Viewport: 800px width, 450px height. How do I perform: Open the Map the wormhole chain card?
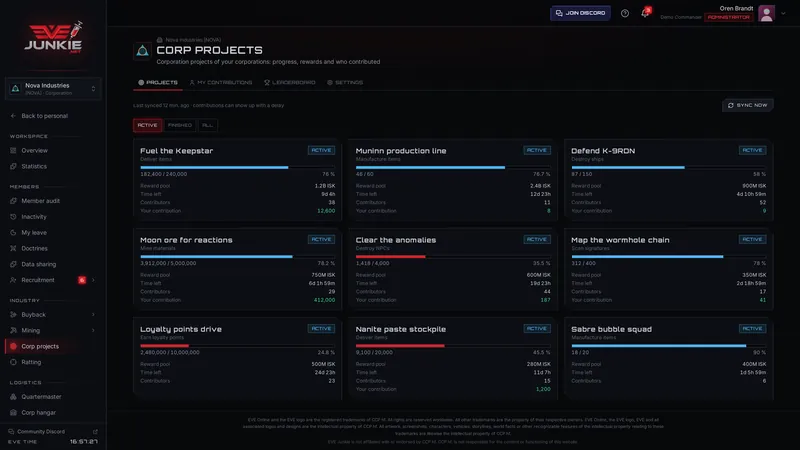point(668,270)
